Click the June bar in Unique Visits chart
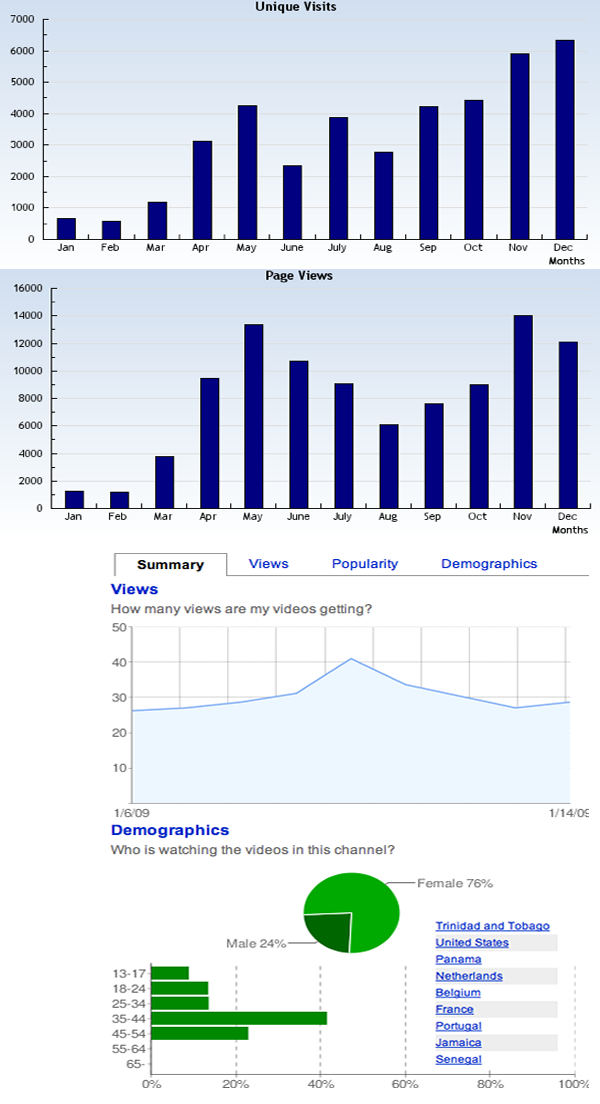 pos(292,203)
